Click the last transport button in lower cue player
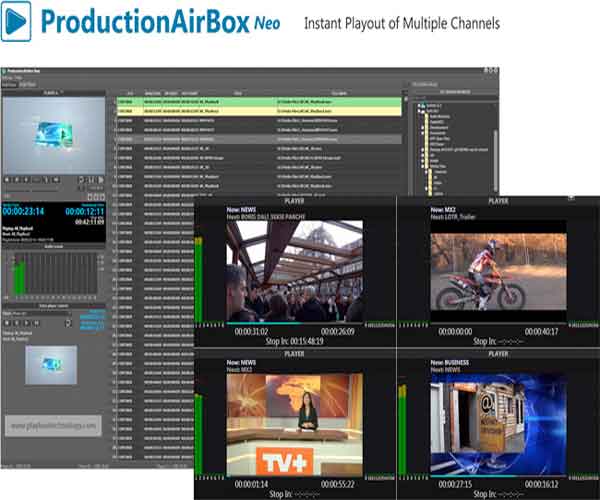600x500 pixels. [36, 323]
